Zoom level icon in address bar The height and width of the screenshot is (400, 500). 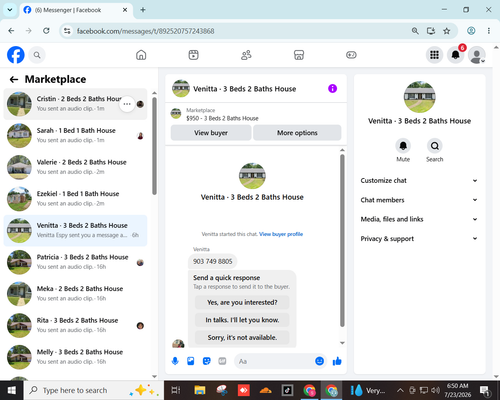pyautogui.click(x=415, y=31)
